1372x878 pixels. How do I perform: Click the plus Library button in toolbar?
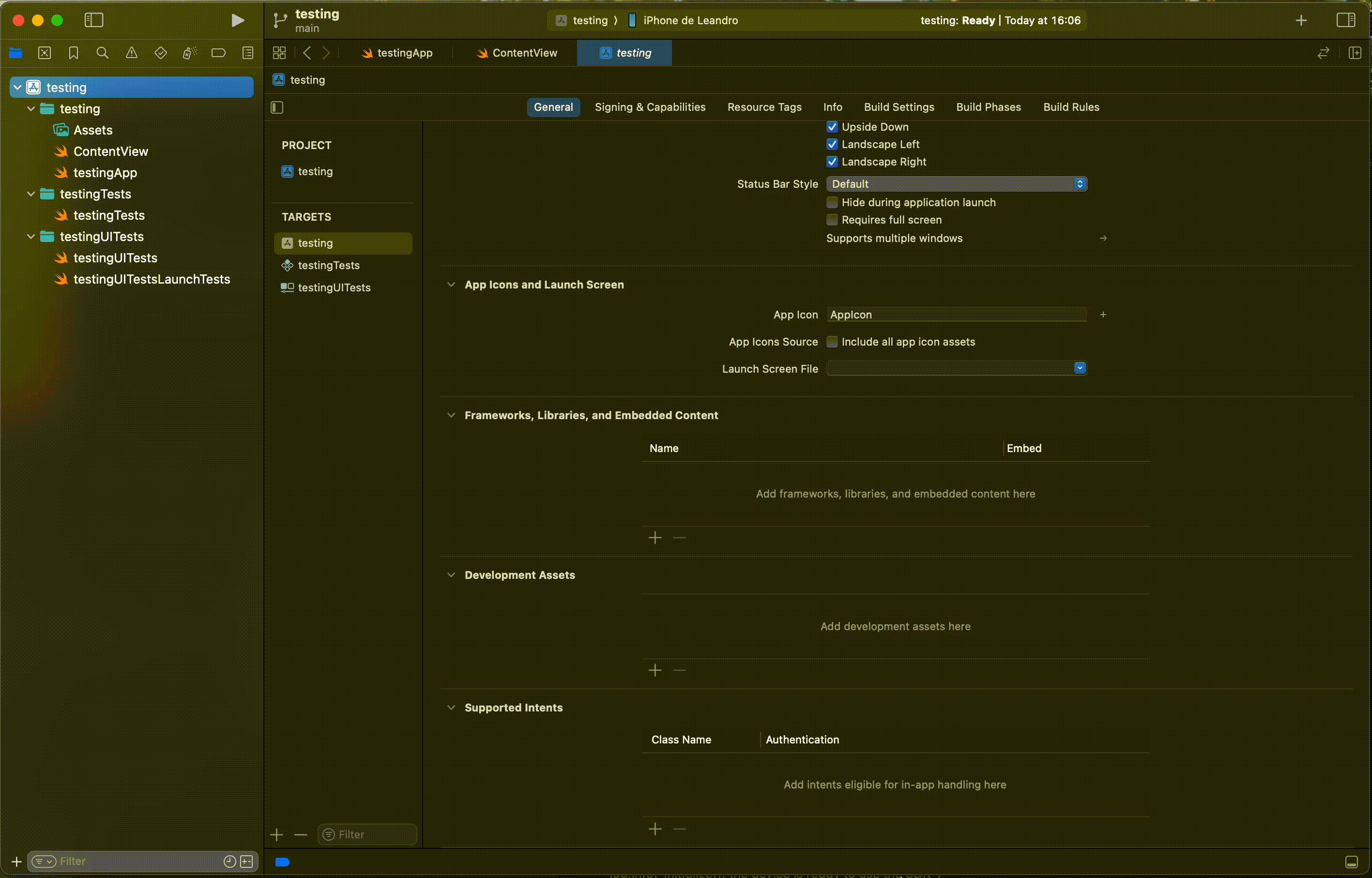click(1301, 20)
